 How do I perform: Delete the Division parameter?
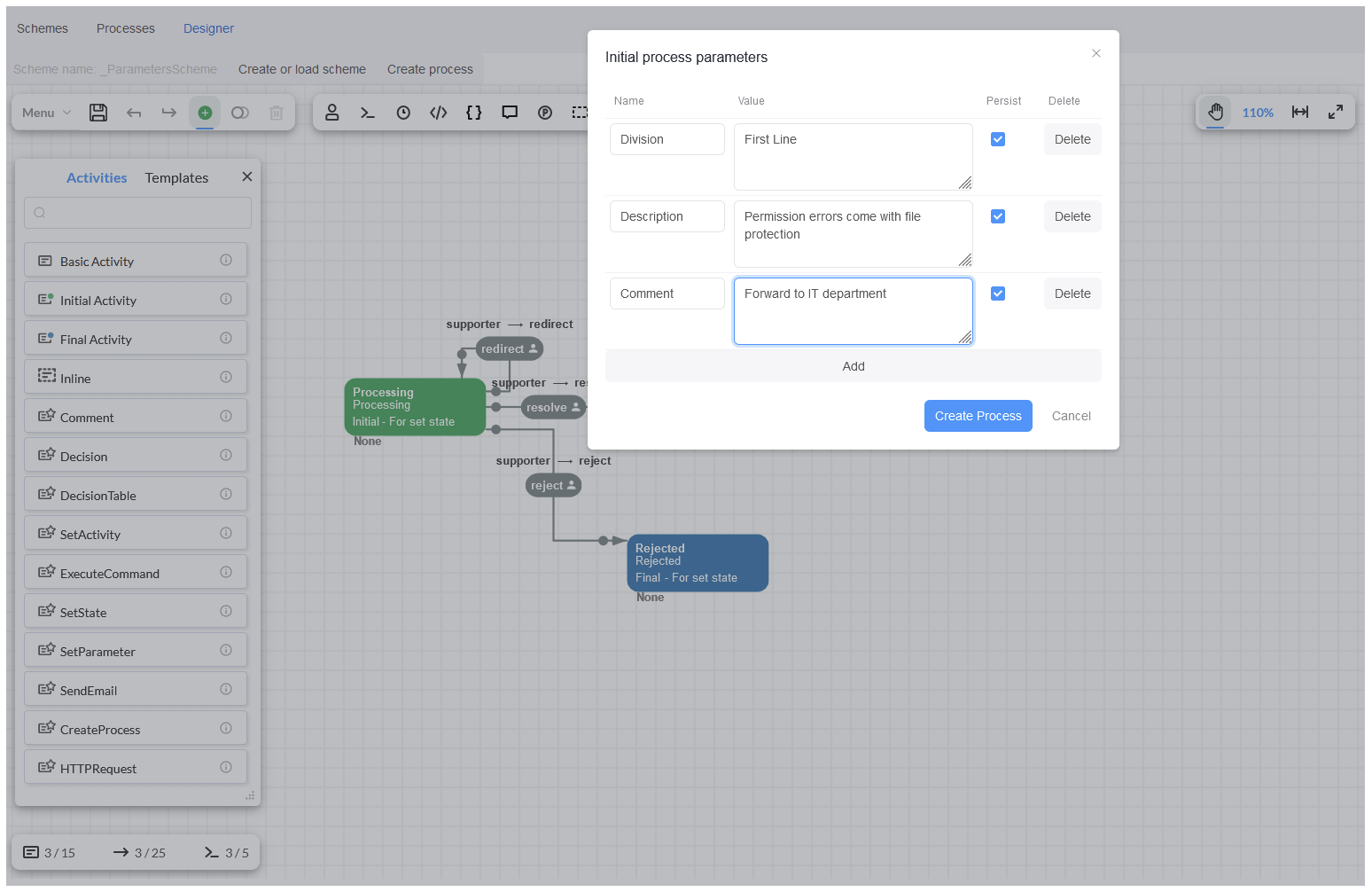point(1072,139)
